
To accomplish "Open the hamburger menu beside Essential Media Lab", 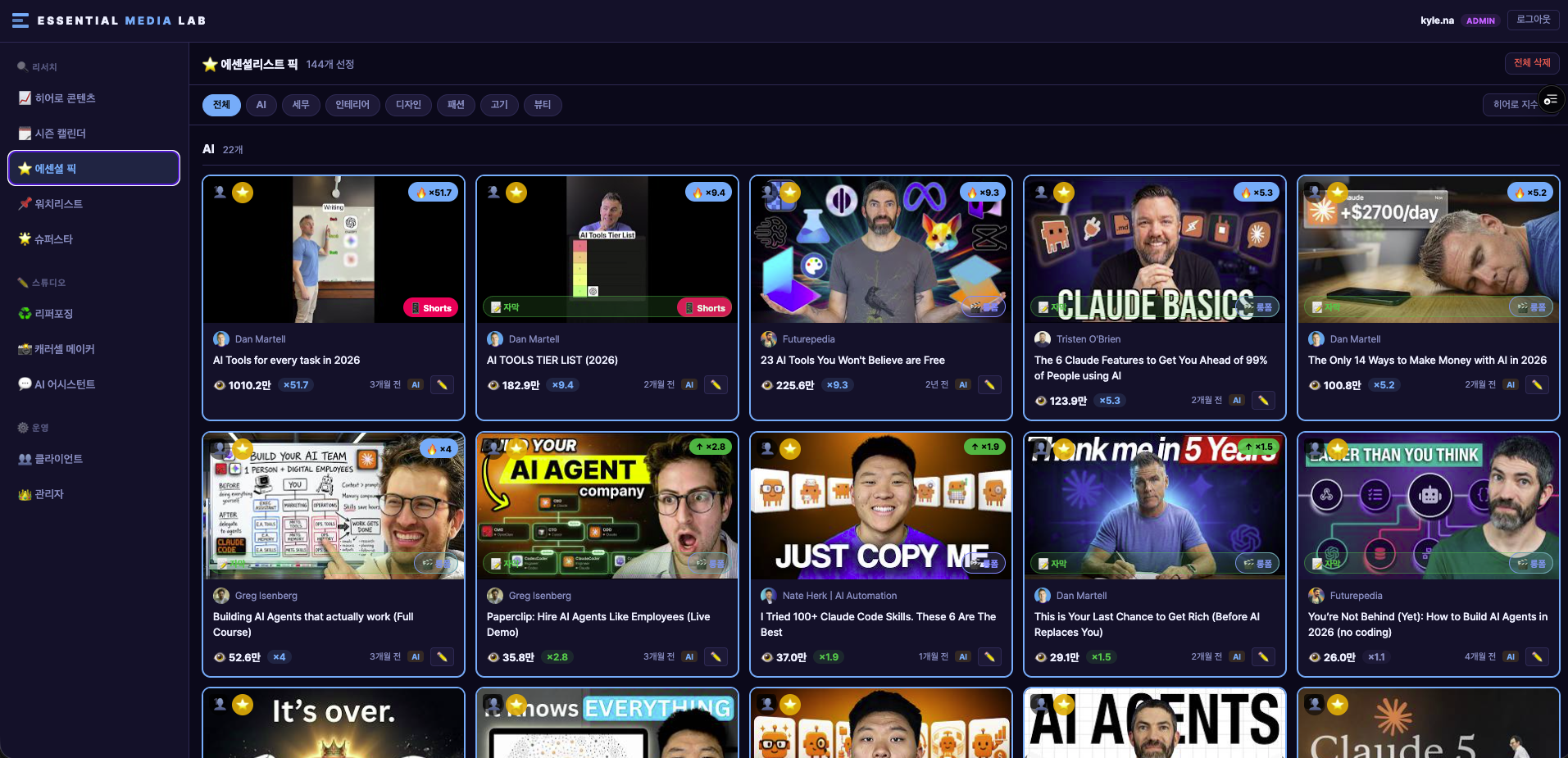I will point(20,20).
